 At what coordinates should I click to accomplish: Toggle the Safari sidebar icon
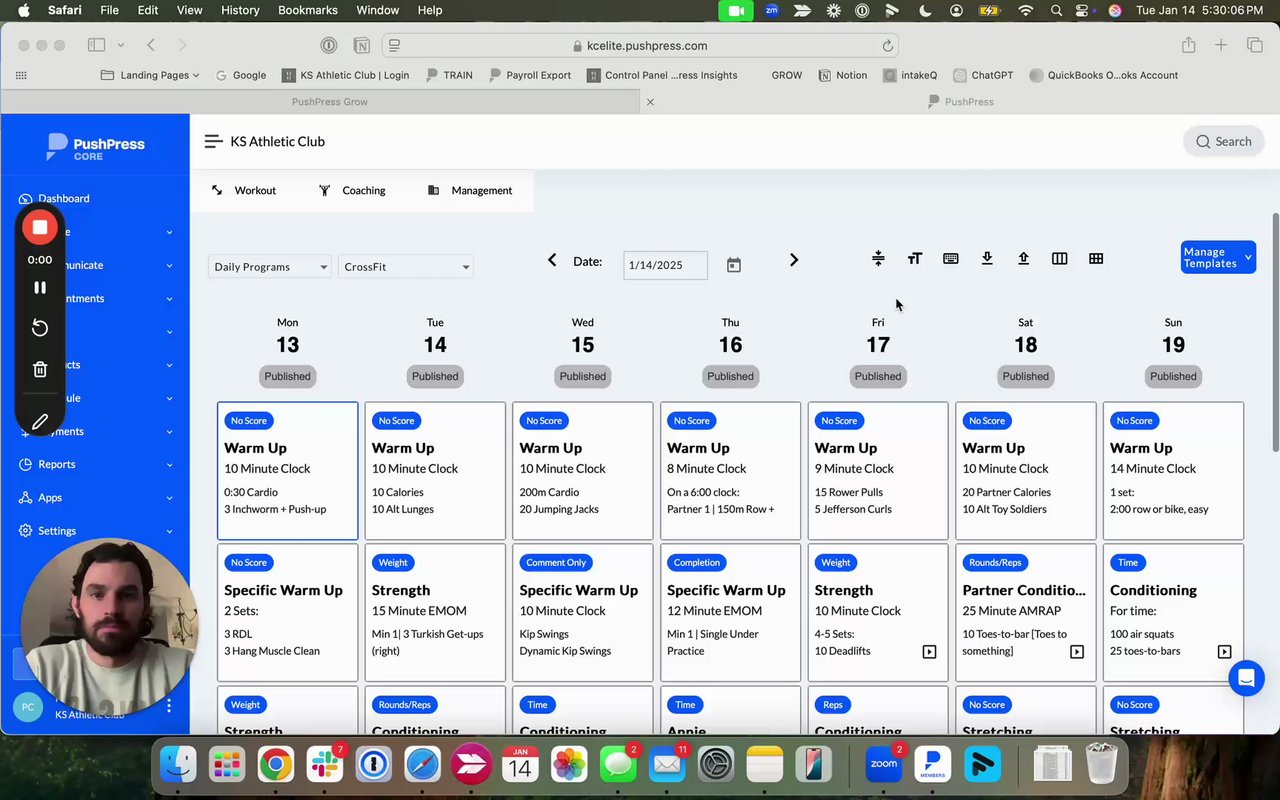[x=96, y=45]
